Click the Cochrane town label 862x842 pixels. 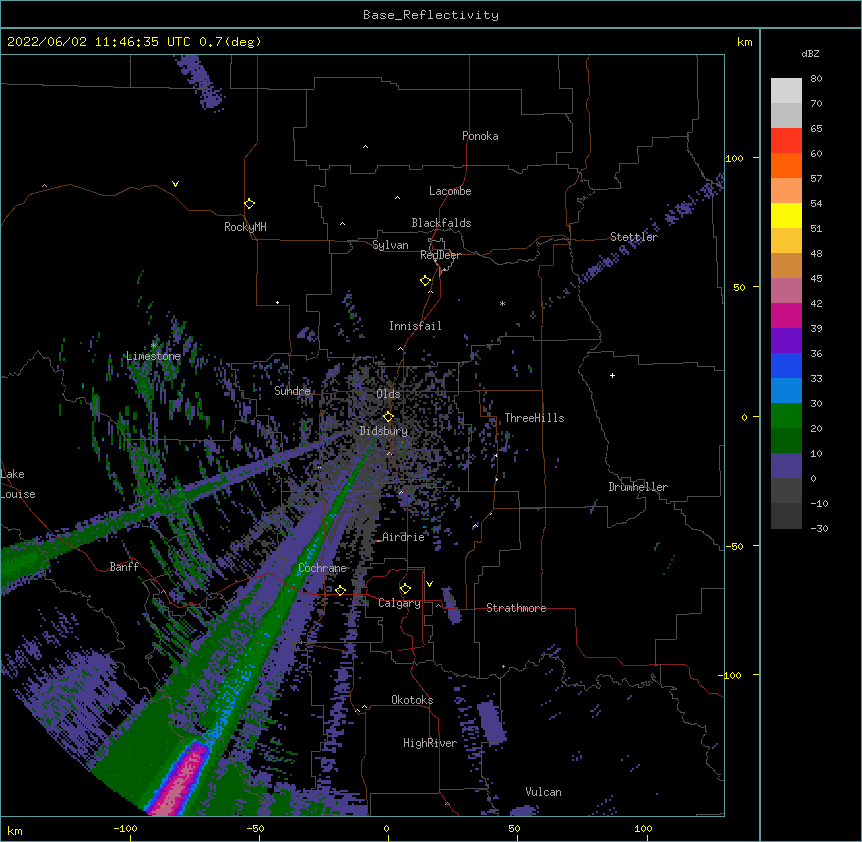tap(322, 568)
